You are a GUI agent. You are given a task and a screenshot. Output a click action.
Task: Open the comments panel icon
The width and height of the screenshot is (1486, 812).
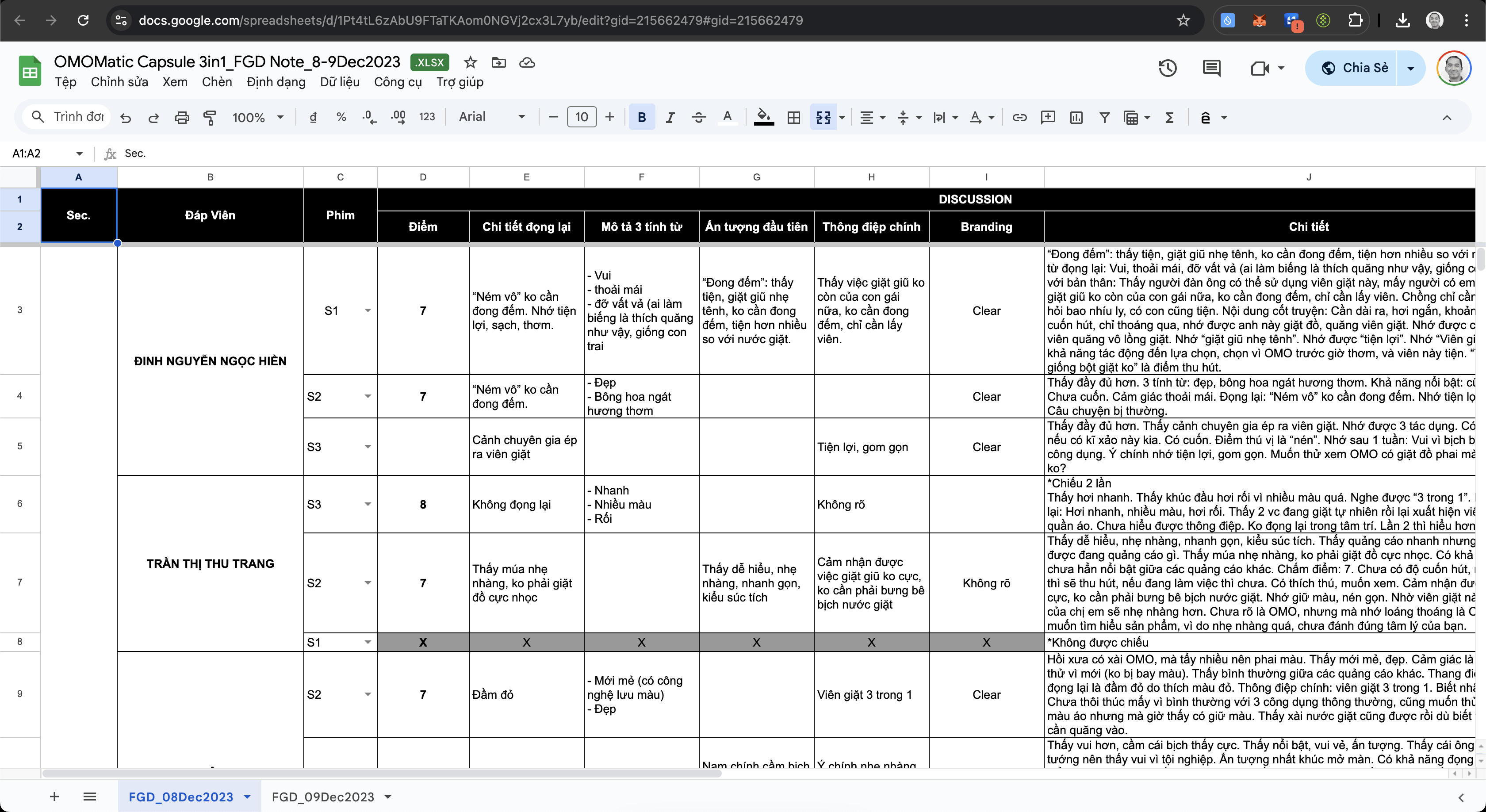(x=1211, y=68)
